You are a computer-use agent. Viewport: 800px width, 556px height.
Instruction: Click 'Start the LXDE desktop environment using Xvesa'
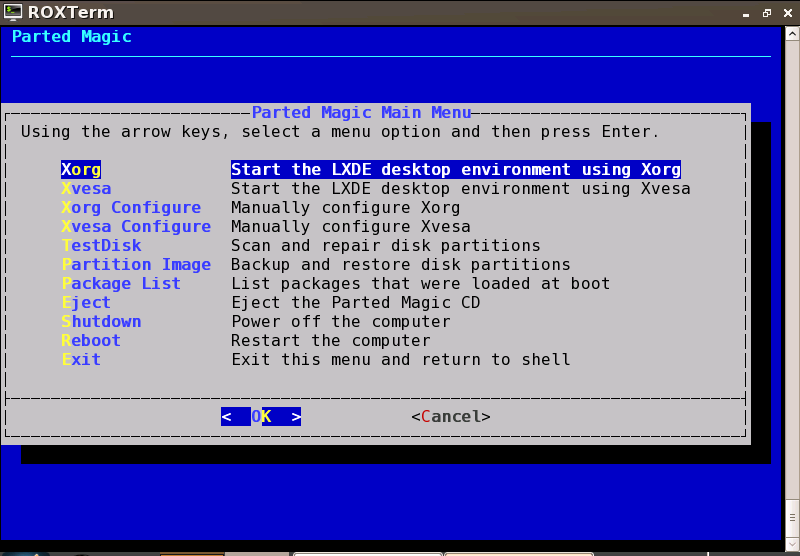[460, 189]
